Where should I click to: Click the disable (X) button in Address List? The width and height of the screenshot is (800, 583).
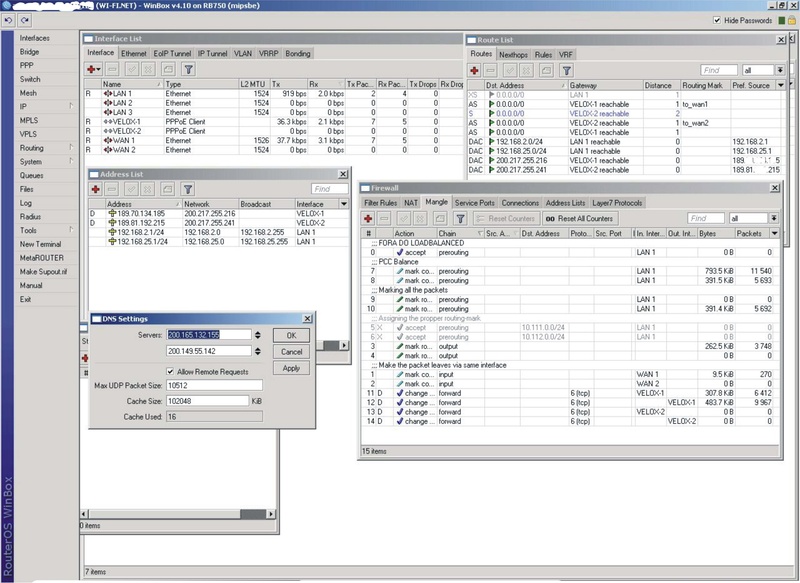point(148,189)
